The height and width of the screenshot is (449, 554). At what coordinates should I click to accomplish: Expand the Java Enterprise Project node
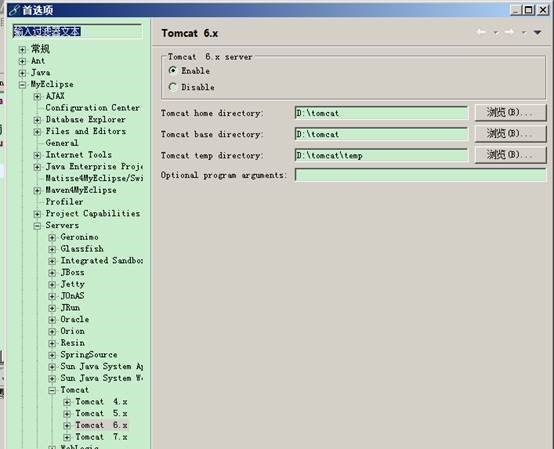(x=37, y=167)
